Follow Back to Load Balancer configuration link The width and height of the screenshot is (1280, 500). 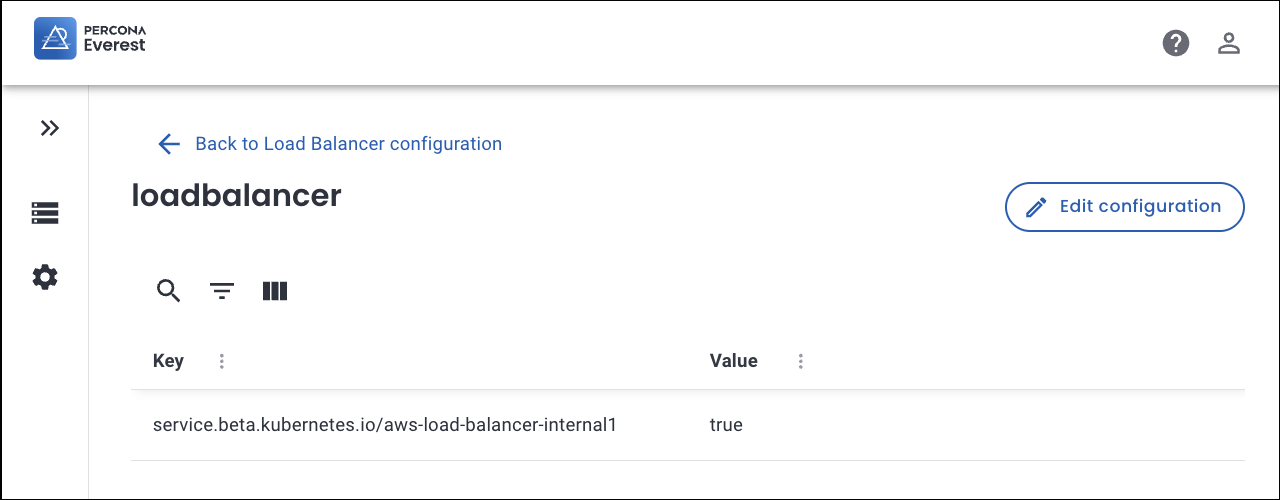point(348,144)
